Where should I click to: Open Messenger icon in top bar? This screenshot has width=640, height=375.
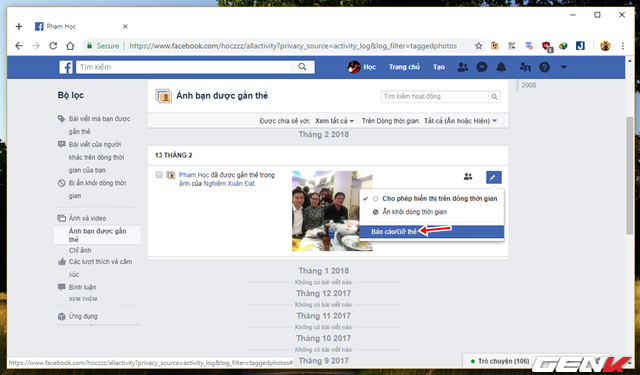click(x=482, y=67)
